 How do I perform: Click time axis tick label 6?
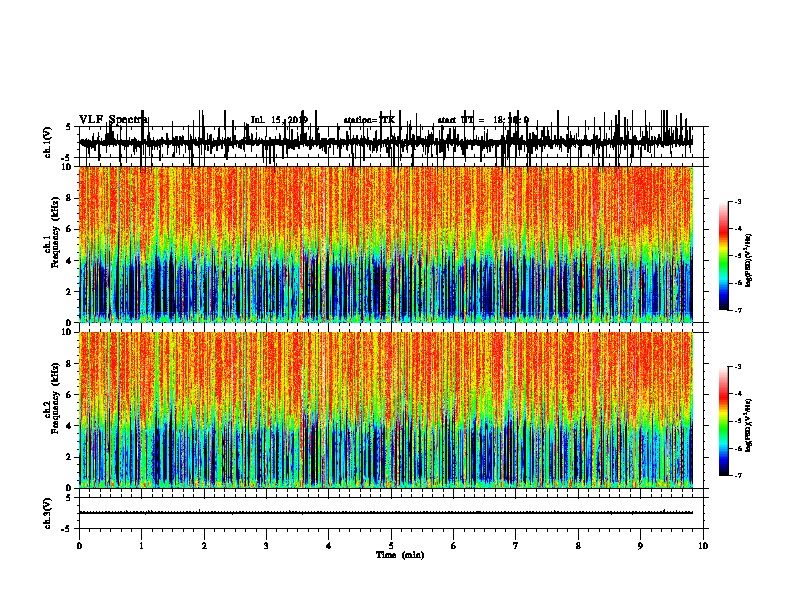pyautogui.click(x=454, y=546)
